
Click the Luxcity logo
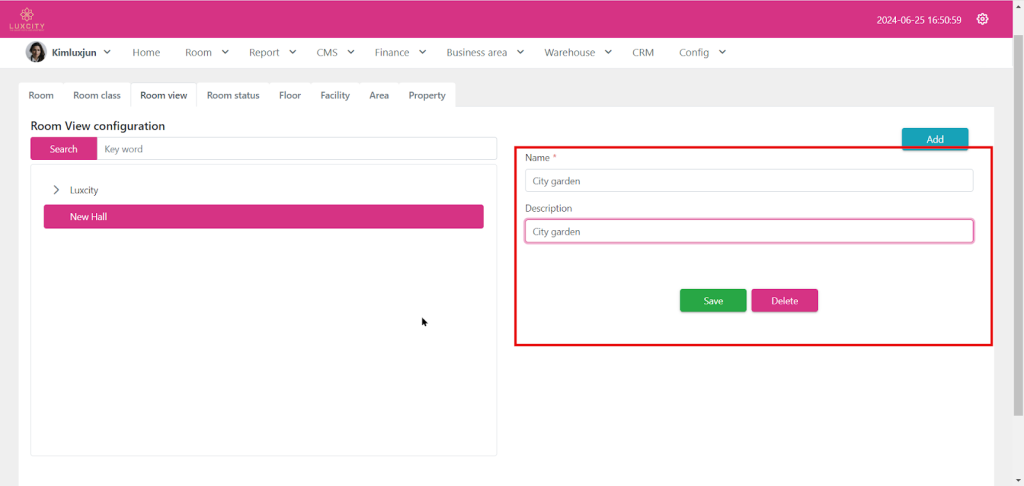(27, 18)
